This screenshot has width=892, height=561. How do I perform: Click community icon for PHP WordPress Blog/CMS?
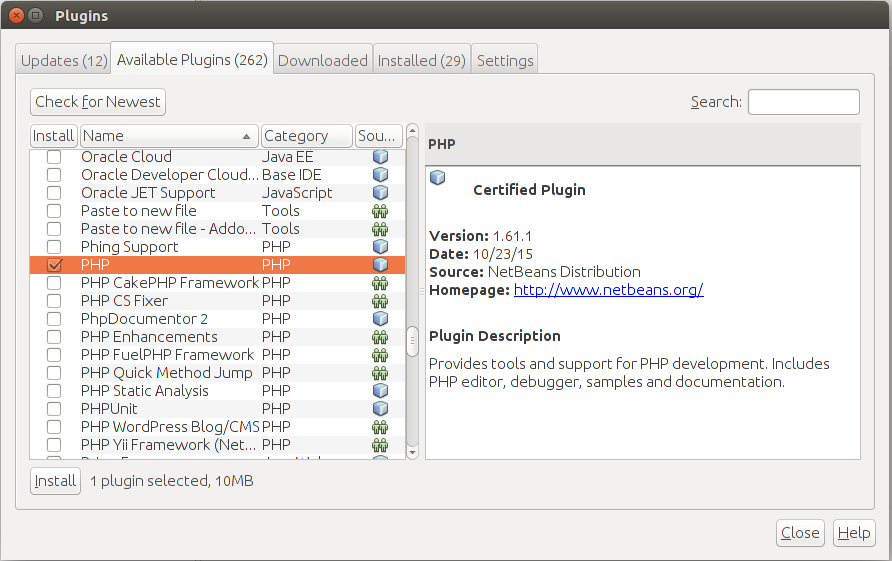point(380,427)
